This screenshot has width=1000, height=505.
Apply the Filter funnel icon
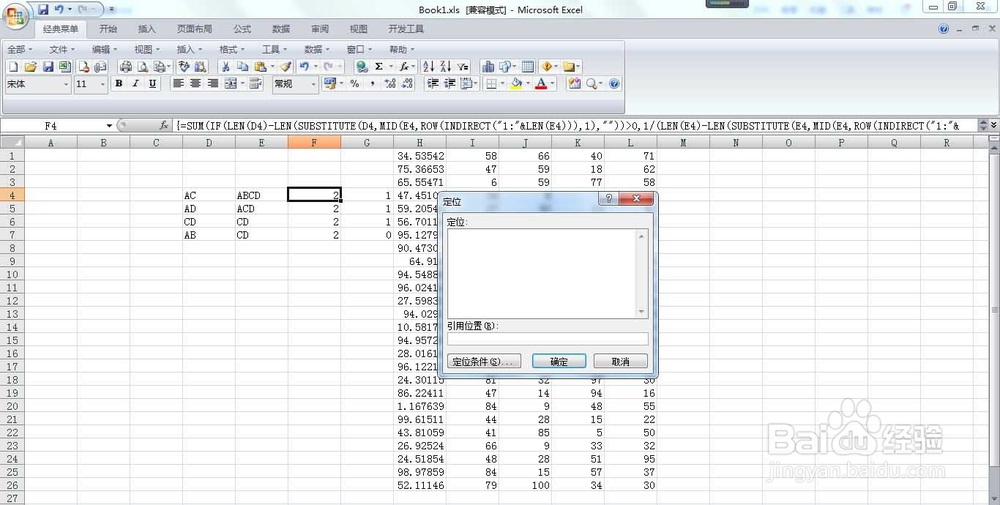pyautogui.click(x=462, y=66)
